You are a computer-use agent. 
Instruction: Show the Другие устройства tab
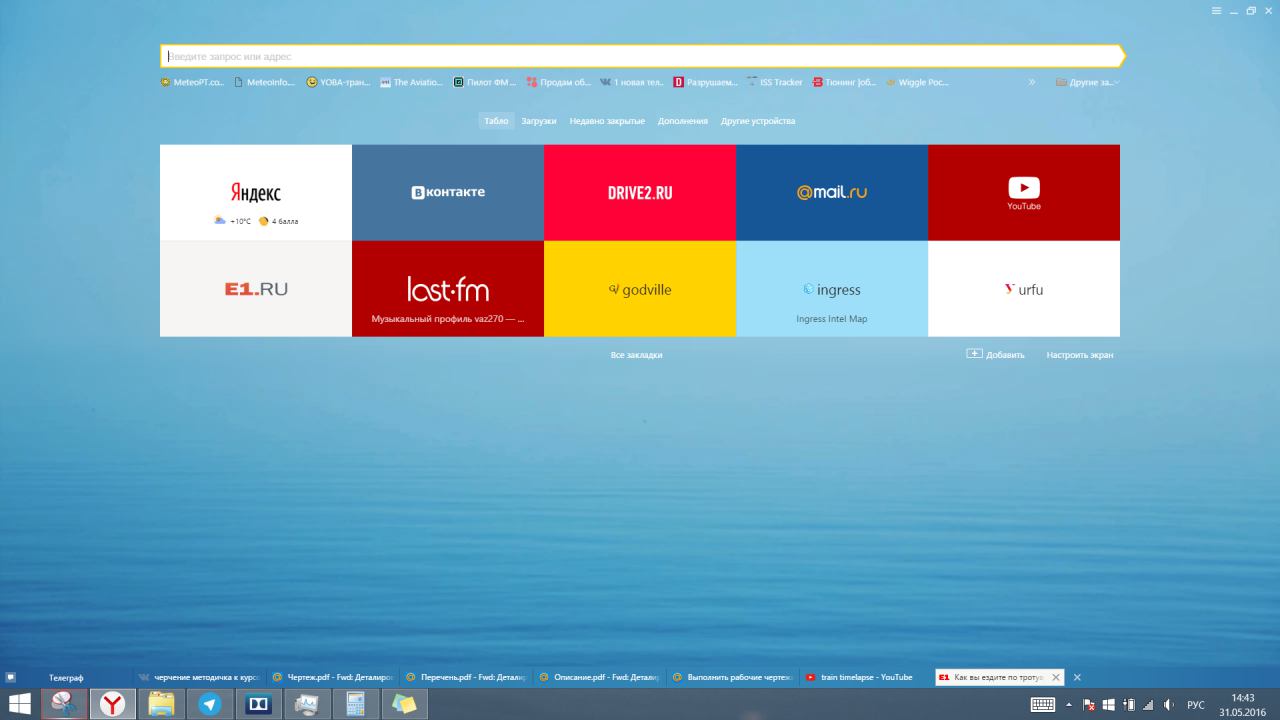tap(758, 121)
